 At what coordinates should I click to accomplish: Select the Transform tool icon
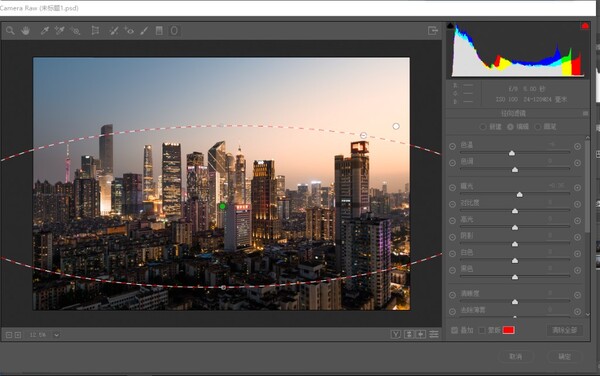95,31
